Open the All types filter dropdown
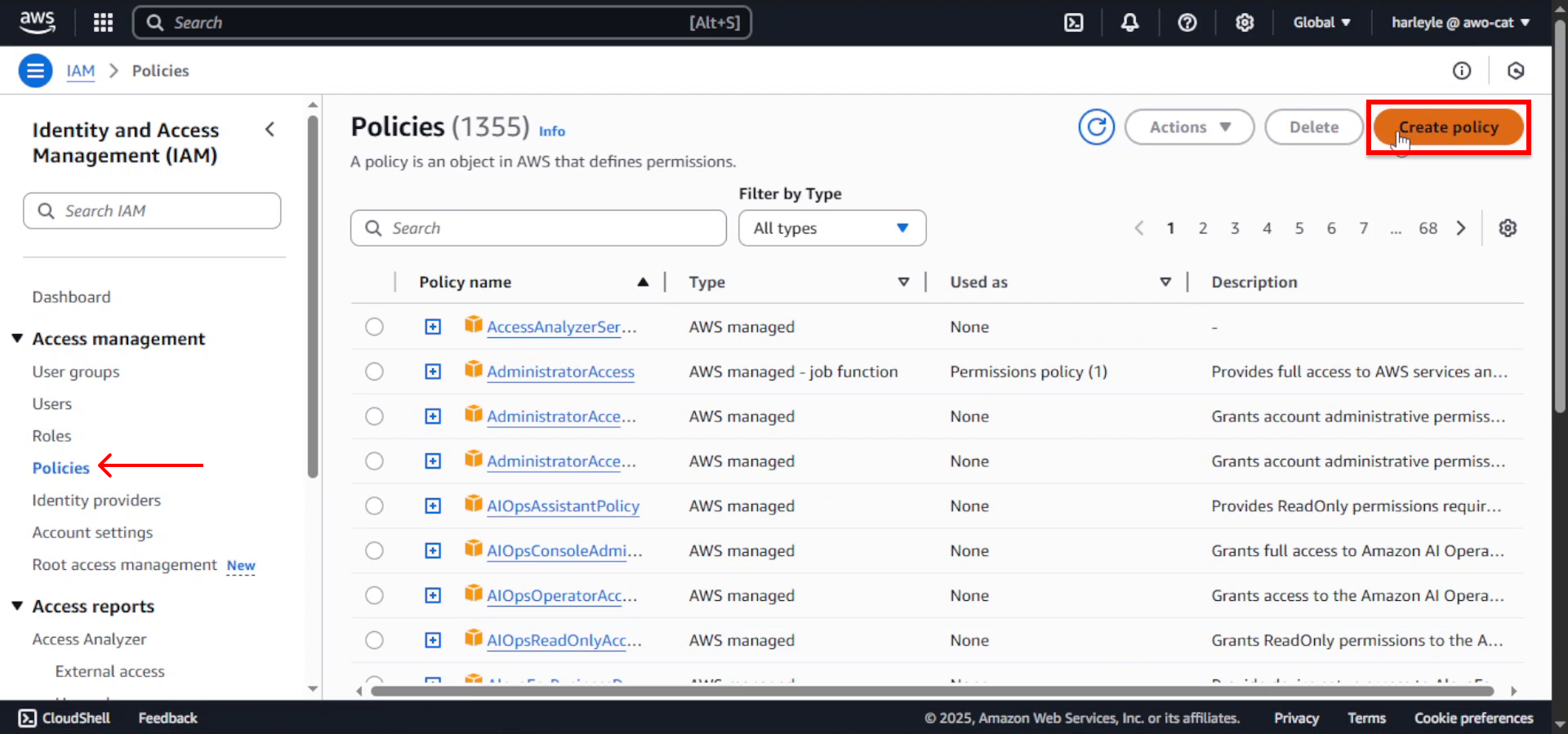 tap(832, 228)
